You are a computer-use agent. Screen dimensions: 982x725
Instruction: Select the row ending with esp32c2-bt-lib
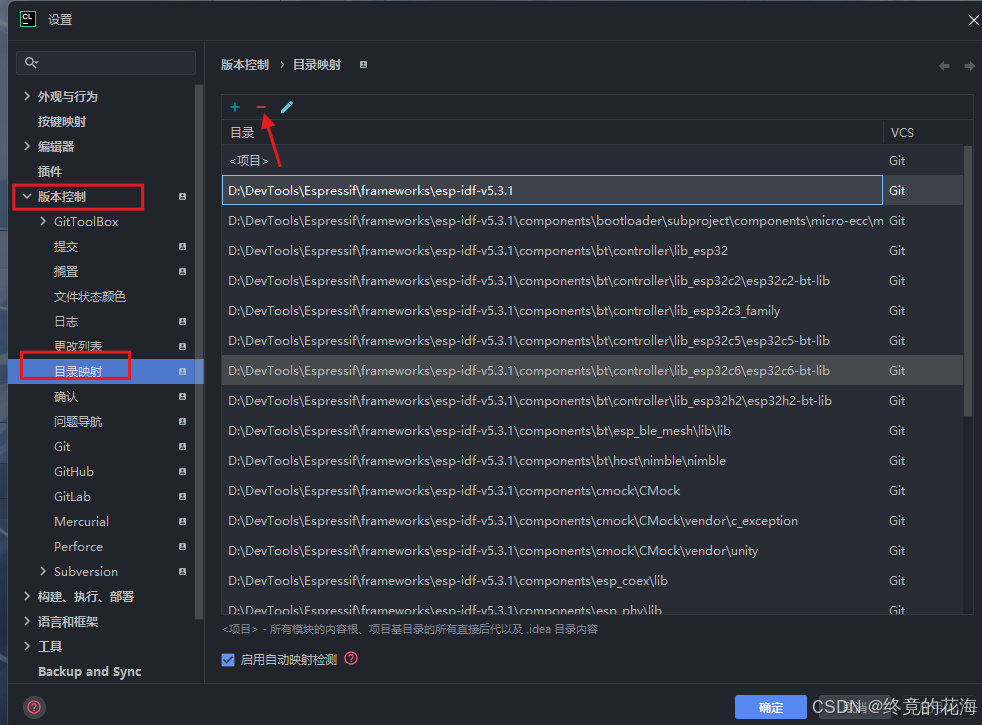[592, 280]
